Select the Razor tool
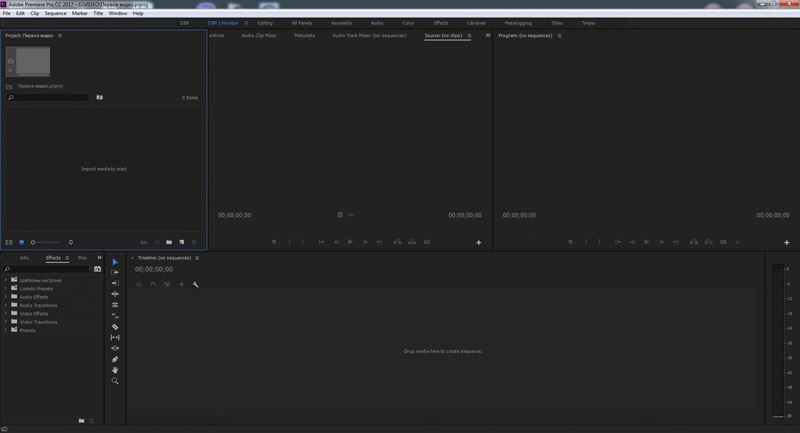This screenshot has width=800, height=433. point(115,327)
